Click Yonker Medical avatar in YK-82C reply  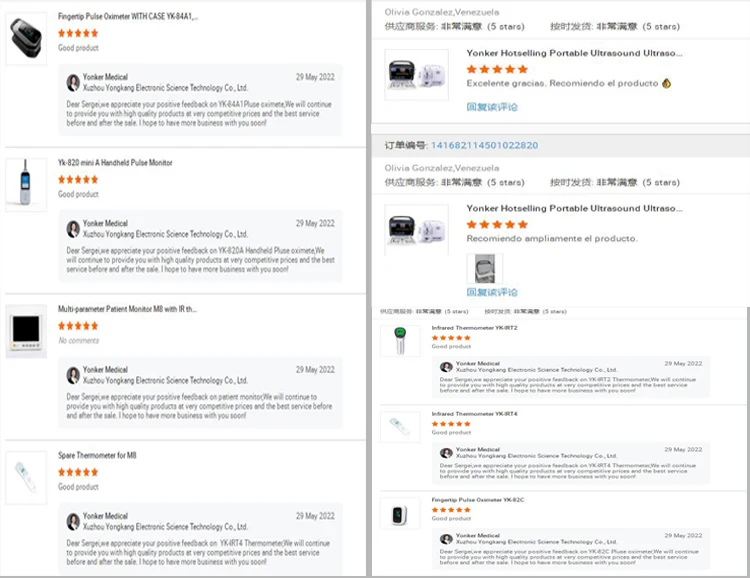[446, 539]
